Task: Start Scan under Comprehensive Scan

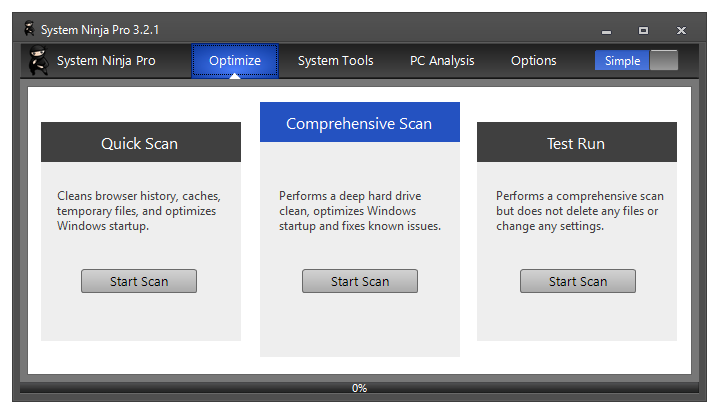Action: tap(360, 281)
